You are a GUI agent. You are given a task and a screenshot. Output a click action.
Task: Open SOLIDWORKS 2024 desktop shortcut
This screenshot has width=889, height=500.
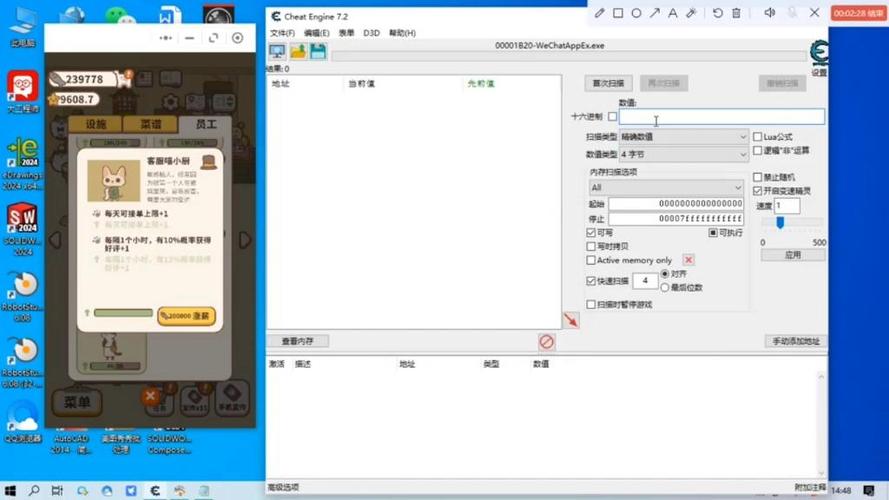tap(23, 228)
